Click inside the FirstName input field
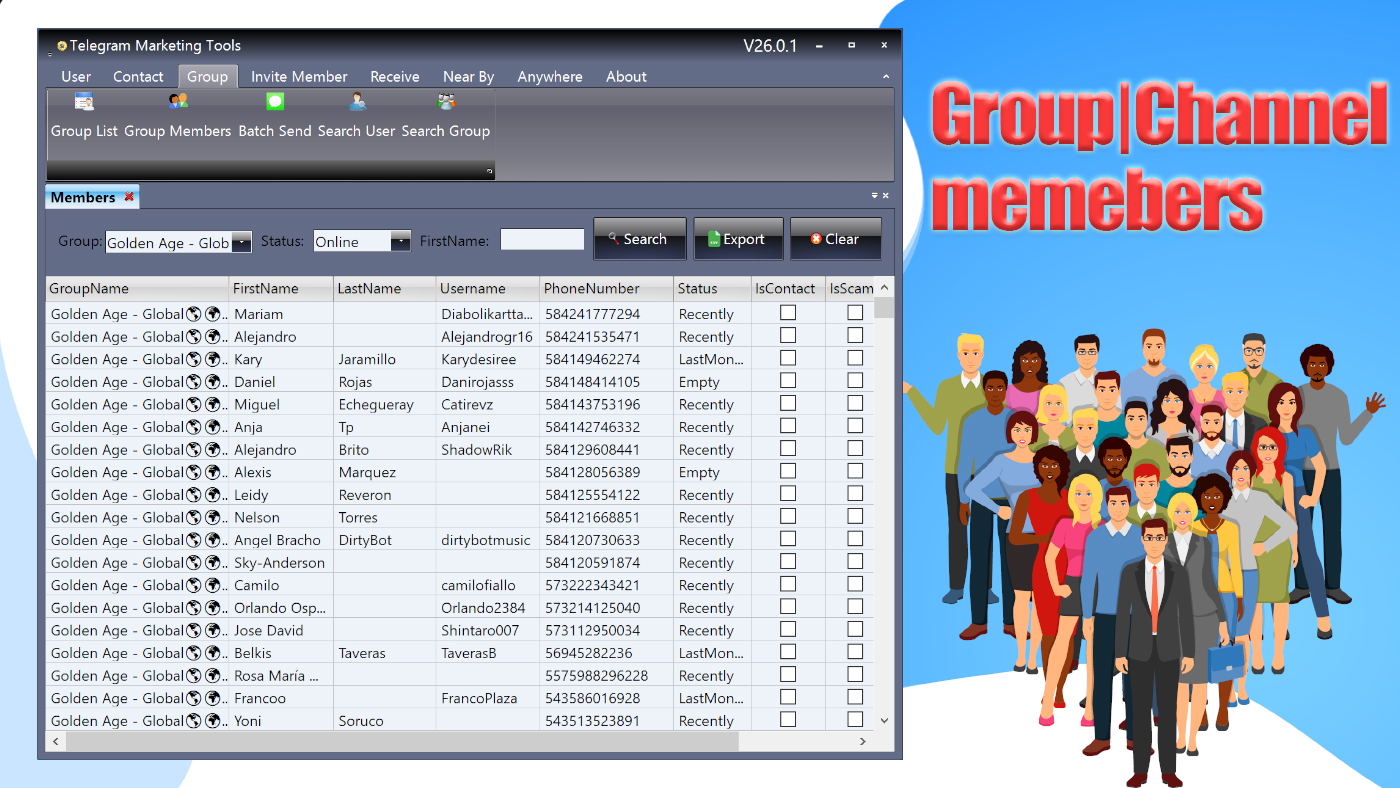Viewport: 1400px width, 788px height. tap(542, 239)
